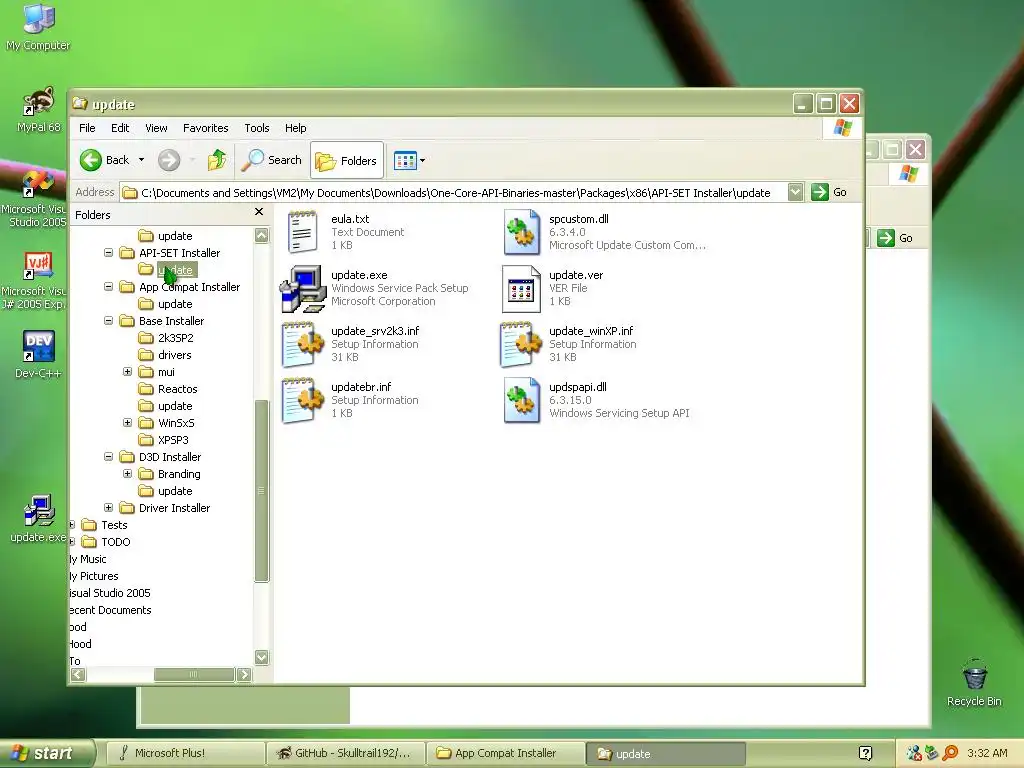Select the Reactos folder in tree
Screen dimensions: 1024x768
click(x=168, y=389)
